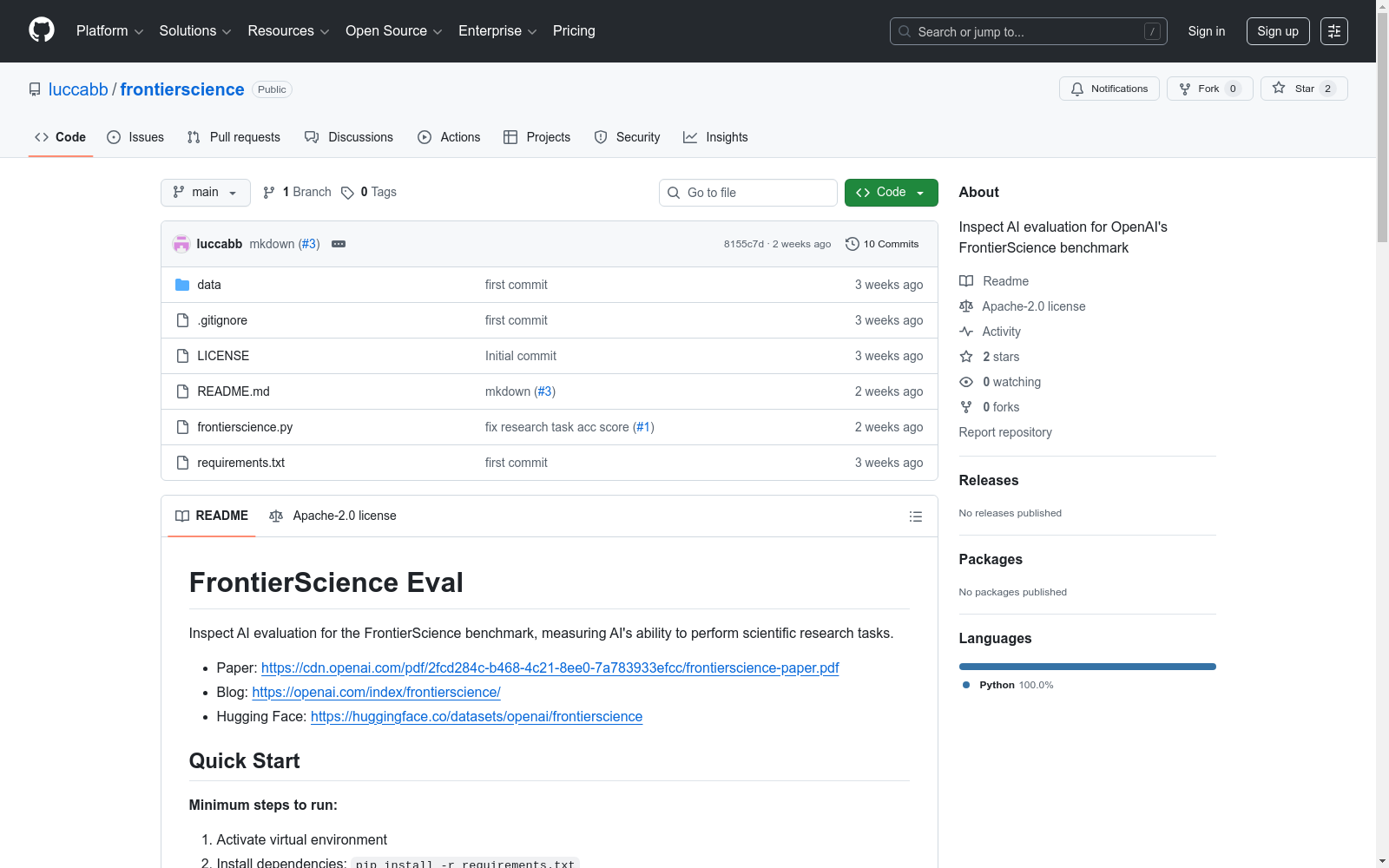
Task: Open the Security tab
Action: click(x=627, y=137)
